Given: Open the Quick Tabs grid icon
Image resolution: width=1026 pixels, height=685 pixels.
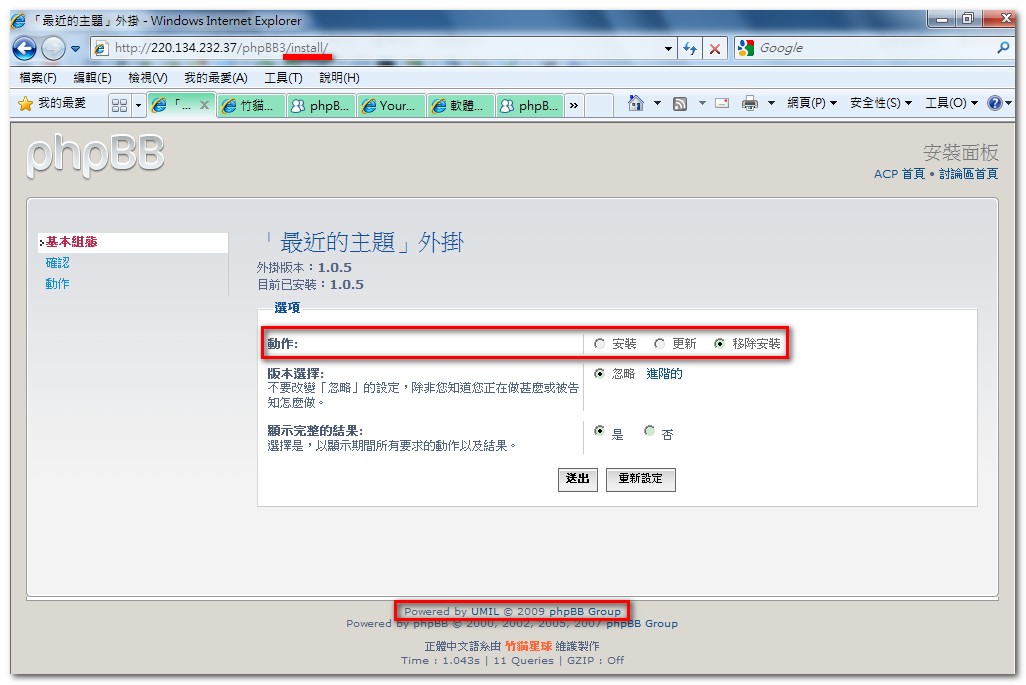Looking at the screenshot, I should pyautogui.click(x=119, y=105).
